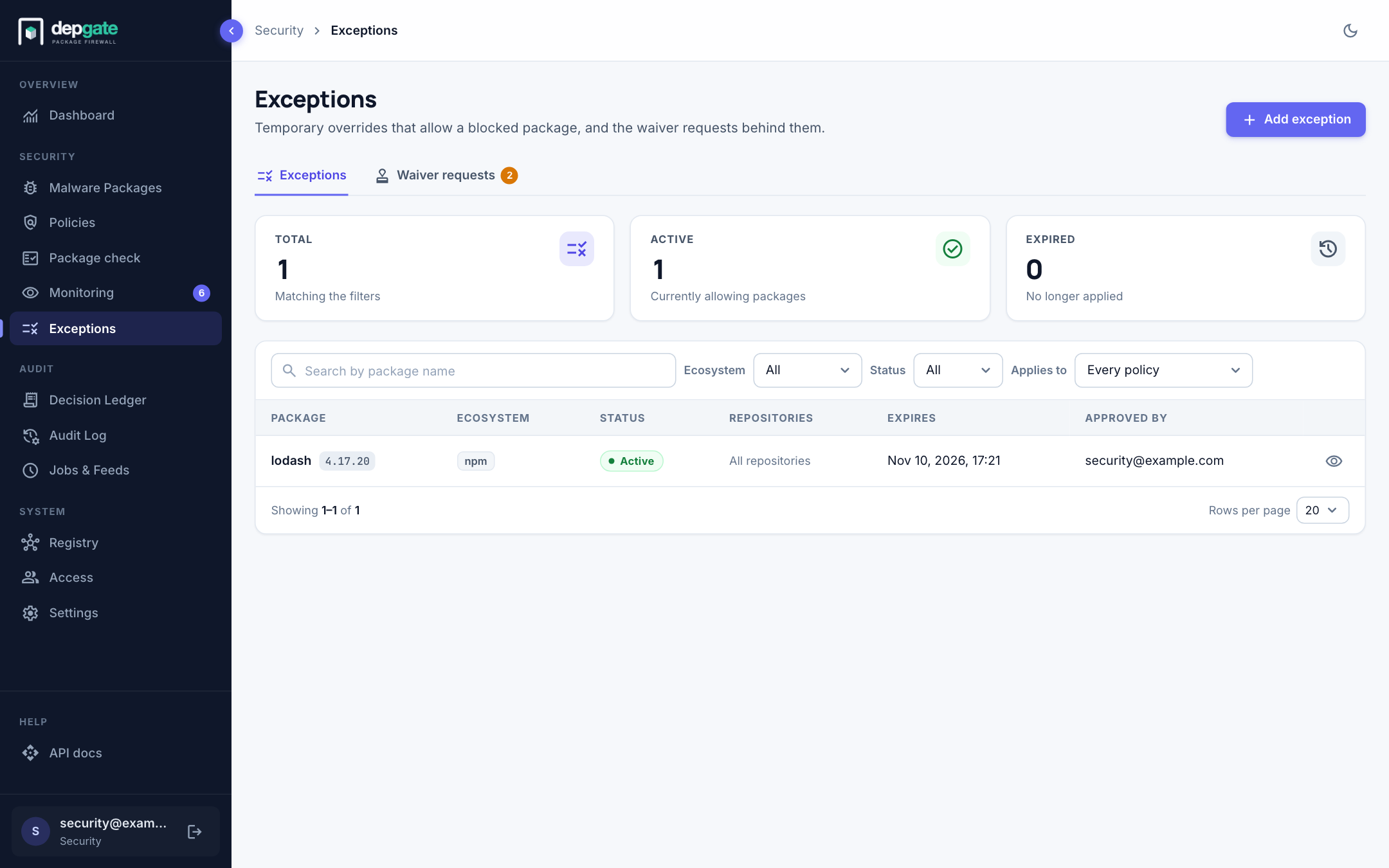Image resolution: width=1389 pixels, height=868 pixels.
Task: Click the Decision Ledger icon
Action: click(30, 400)
